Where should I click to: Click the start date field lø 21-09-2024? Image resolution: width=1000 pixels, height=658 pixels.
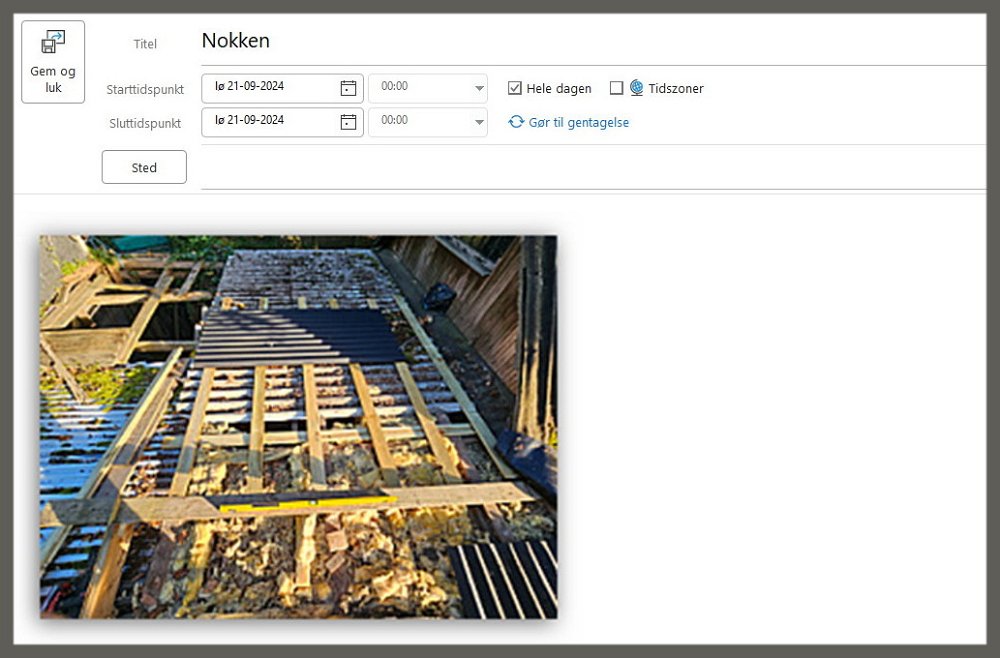(270, 88)
